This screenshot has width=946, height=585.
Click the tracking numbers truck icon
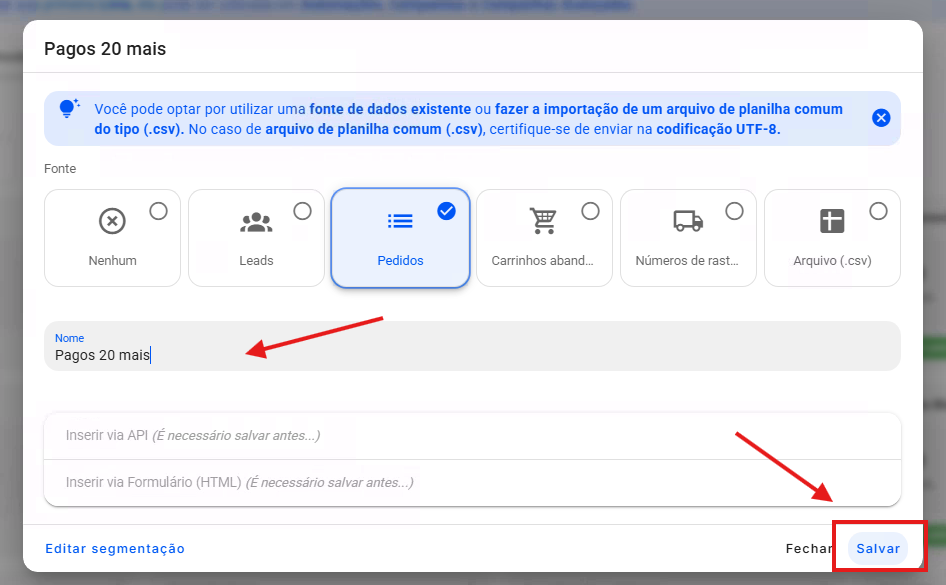pyautogui.click(x=688, y=221)
